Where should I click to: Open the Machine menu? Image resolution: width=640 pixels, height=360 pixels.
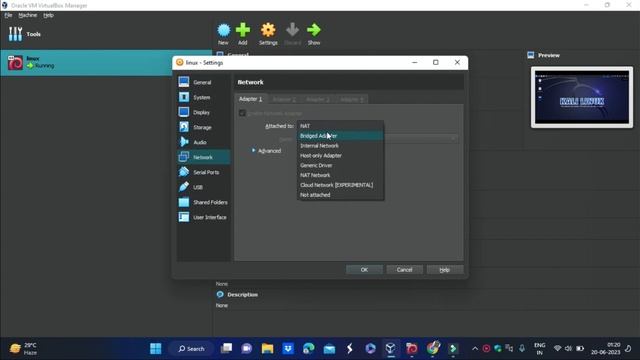27,15
